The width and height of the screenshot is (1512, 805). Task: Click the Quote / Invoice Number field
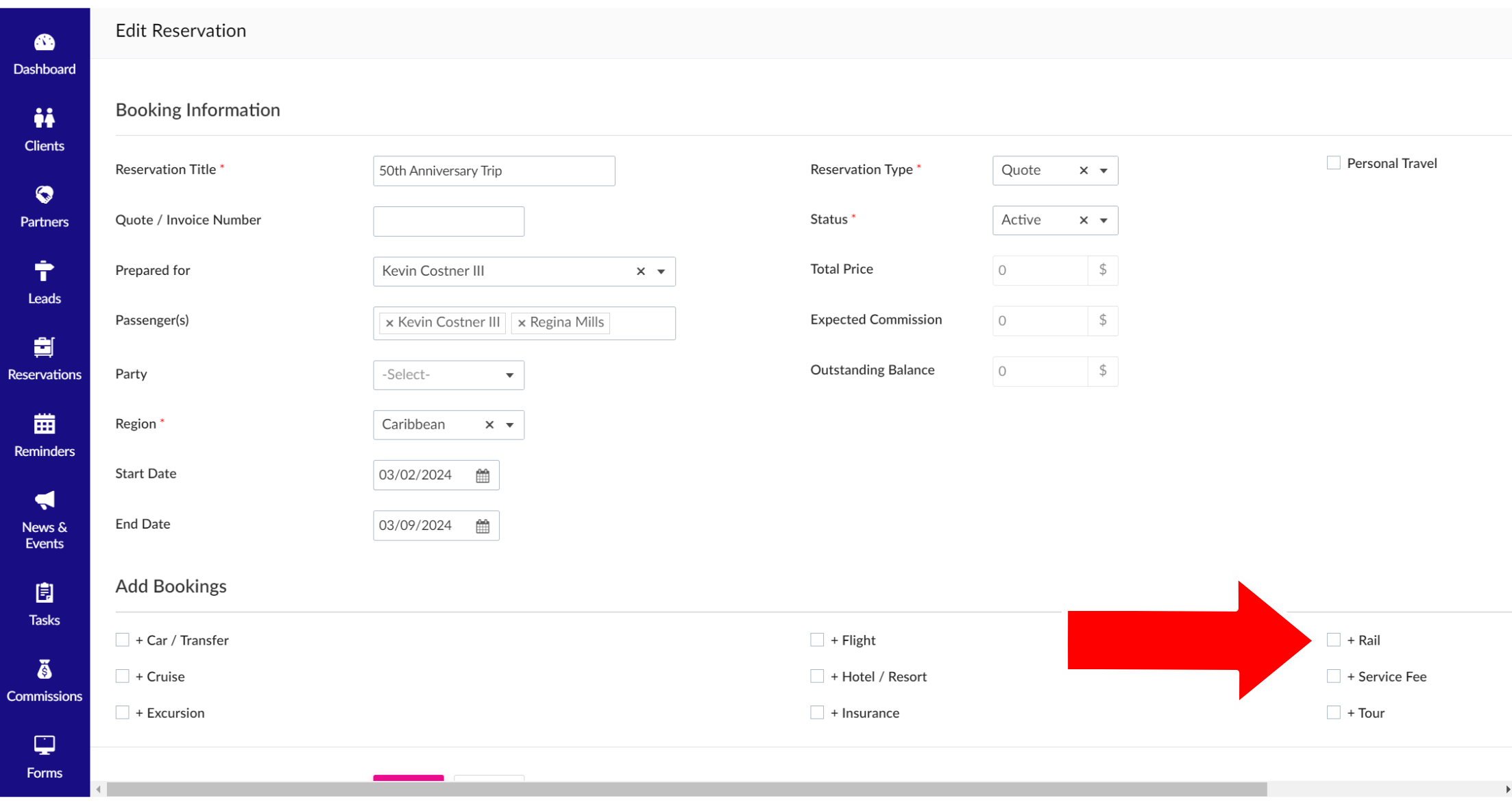tap(448, 221)
